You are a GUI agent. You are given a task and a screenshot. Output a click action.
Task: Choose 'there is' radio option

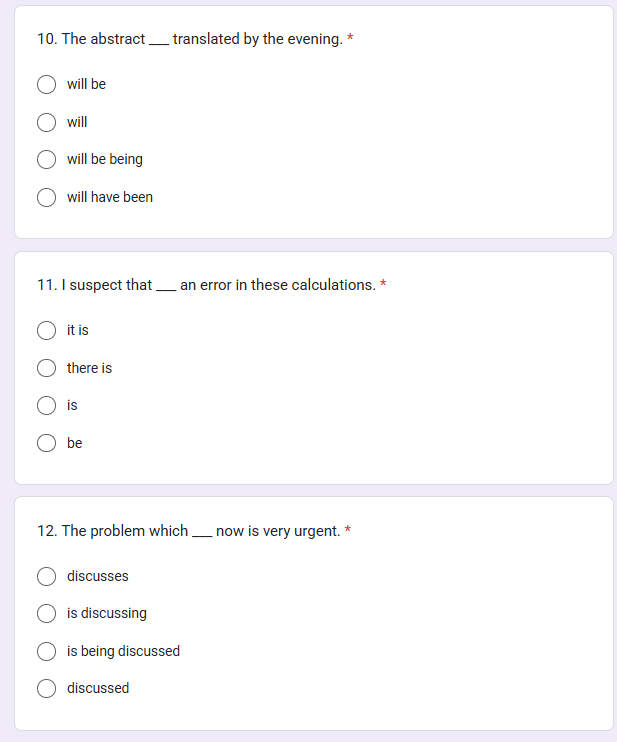pos(46,368)
